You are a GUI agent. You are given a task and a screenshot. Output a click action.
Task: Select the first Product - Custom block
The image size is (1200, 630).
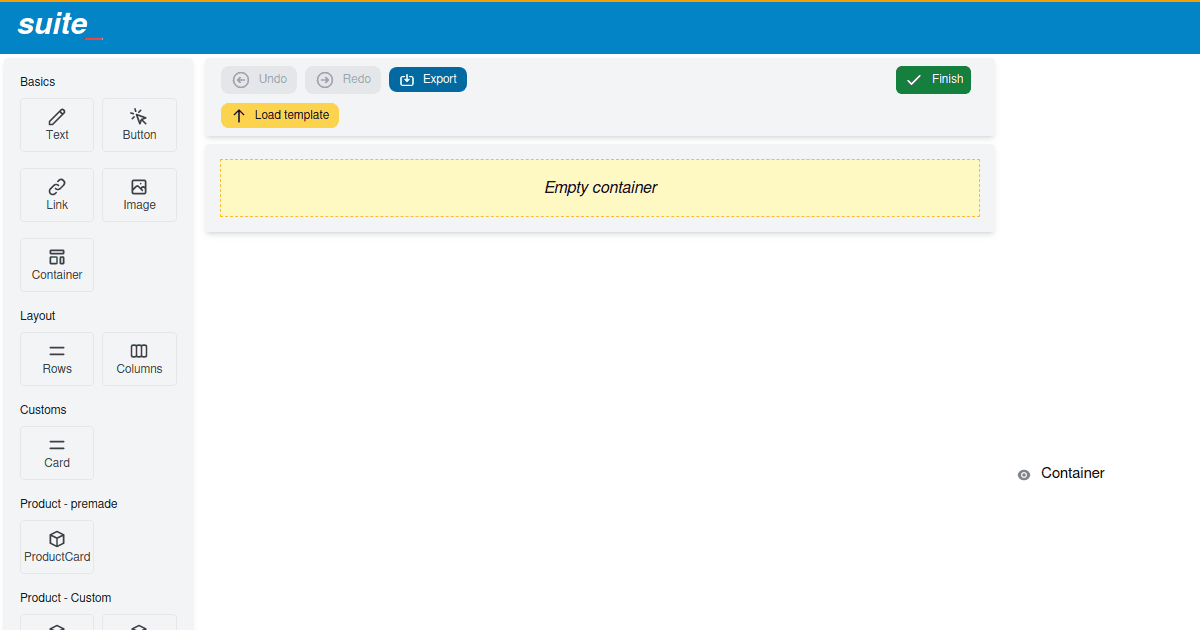coord(57,625)
